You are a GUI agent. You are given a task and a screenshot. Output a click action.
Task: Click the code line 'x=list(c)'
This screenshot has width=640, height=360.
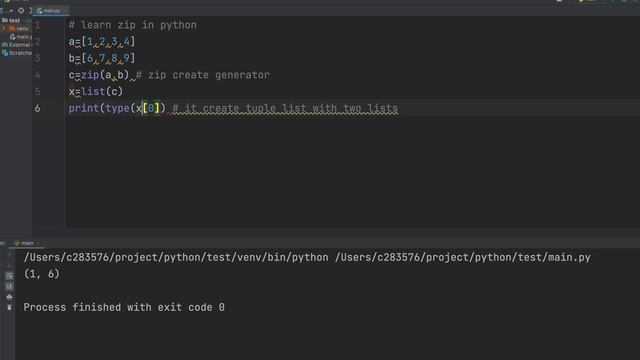pos(96,92)
